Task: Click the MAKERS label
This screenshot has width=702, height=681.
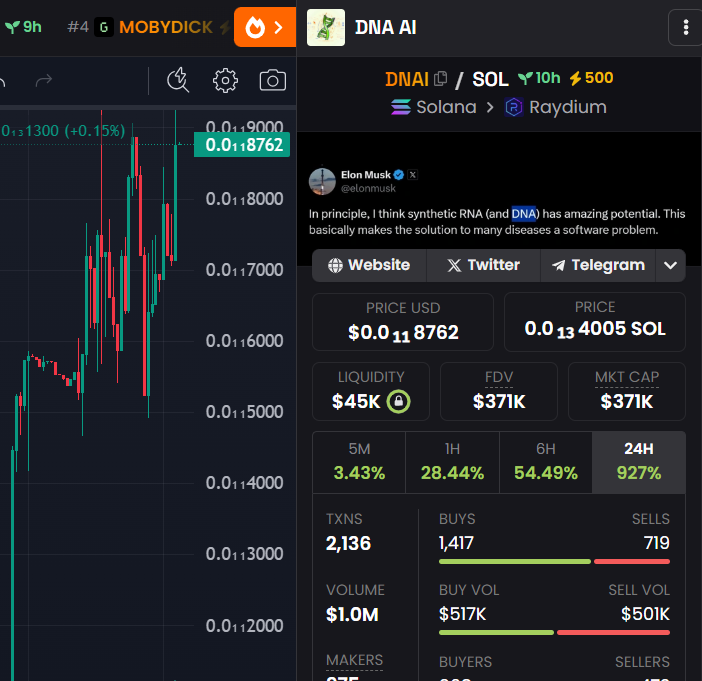Action: (355, 660)
